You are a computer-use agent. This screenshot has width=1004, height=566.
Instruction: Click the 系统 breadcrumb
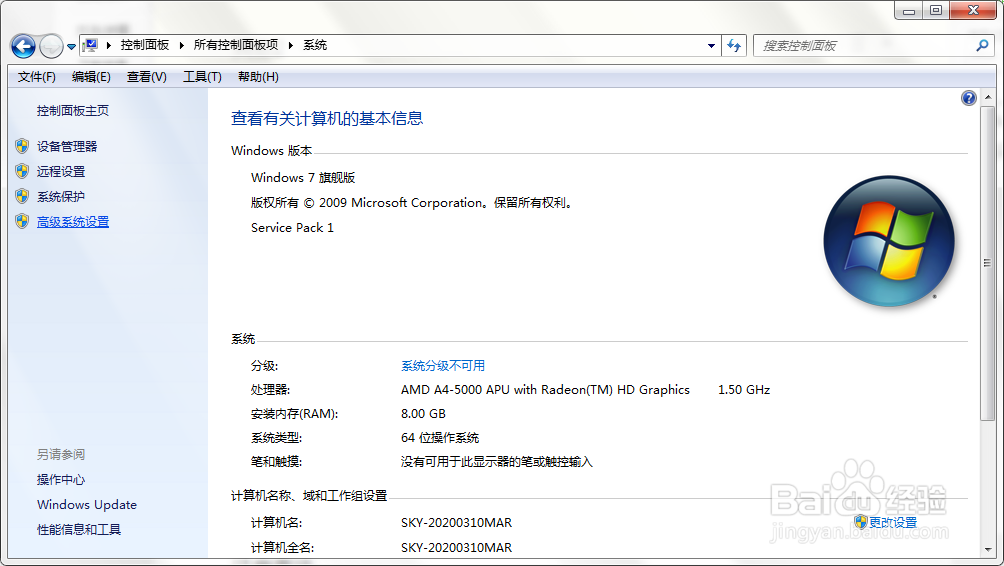(x=315, y=45)
